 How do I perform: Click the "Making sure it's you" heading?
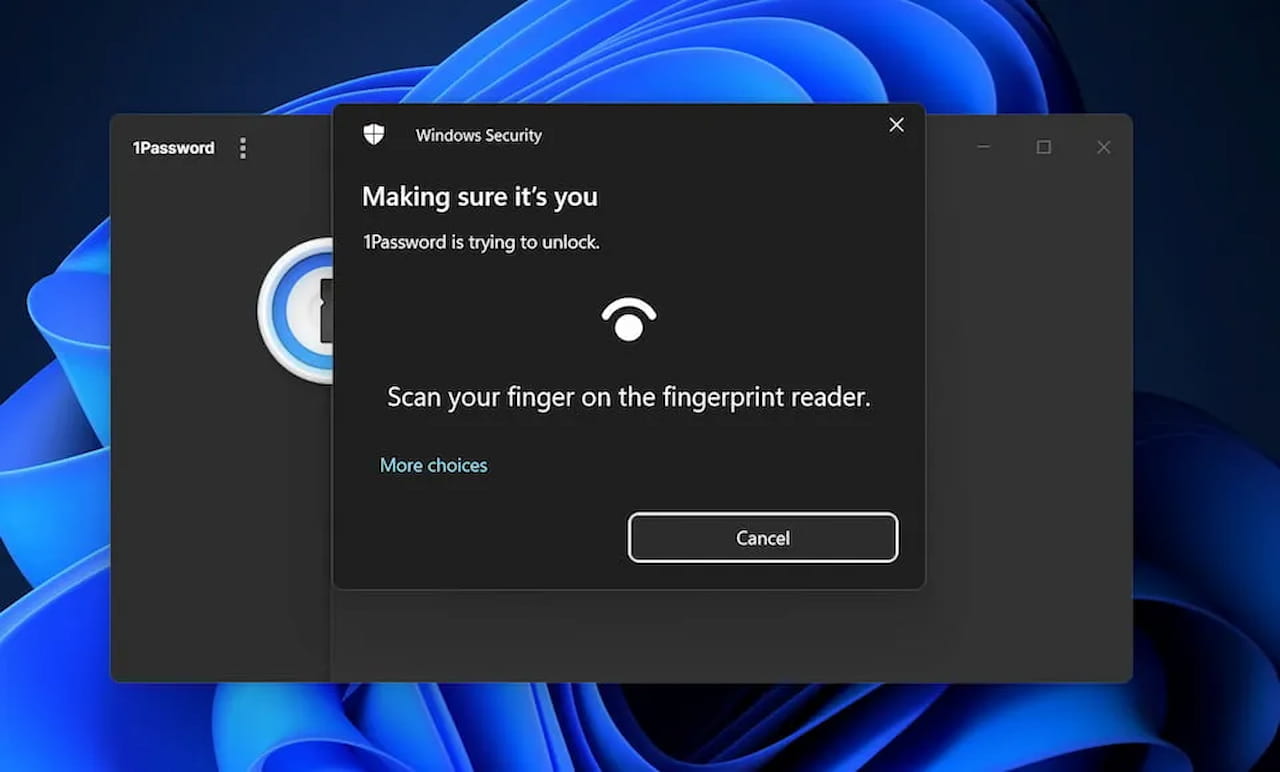pos(480,197)
